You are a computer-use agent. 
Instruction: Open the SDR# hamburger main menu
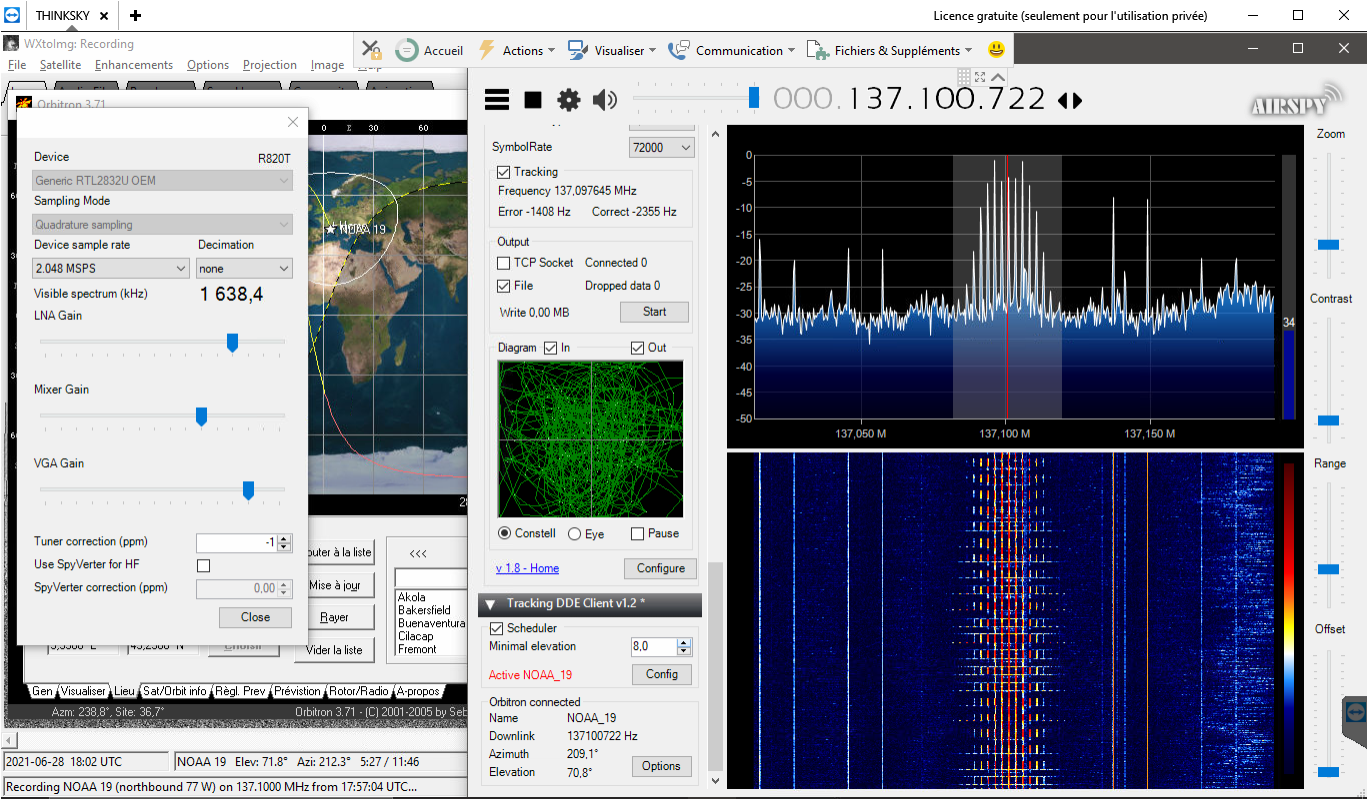[x=497, y=99]
